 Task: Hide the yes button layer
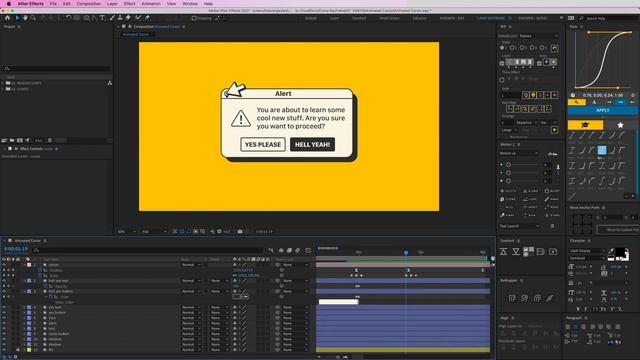click(4, 313)
